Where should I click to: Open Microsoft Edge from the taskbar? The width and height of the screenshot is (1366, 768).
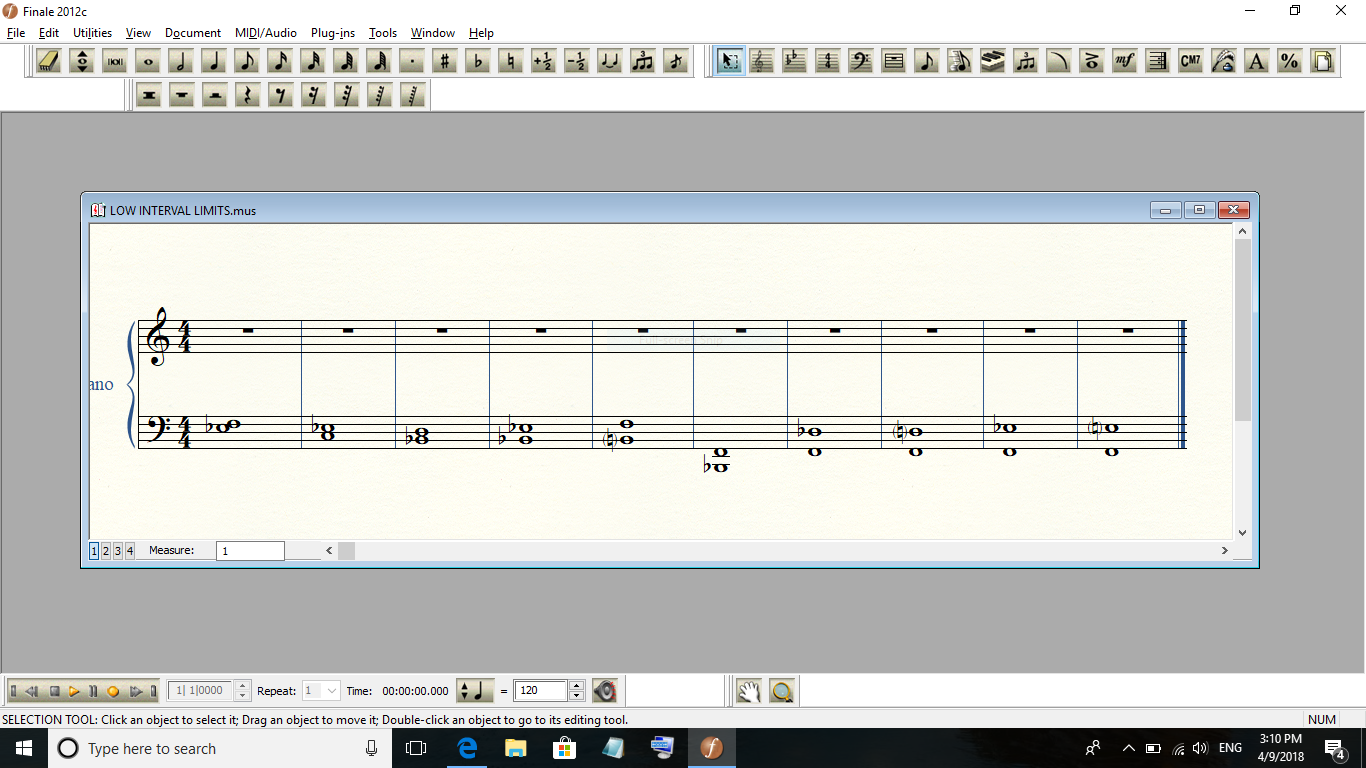pyautogui.click(x=467, y=748)
